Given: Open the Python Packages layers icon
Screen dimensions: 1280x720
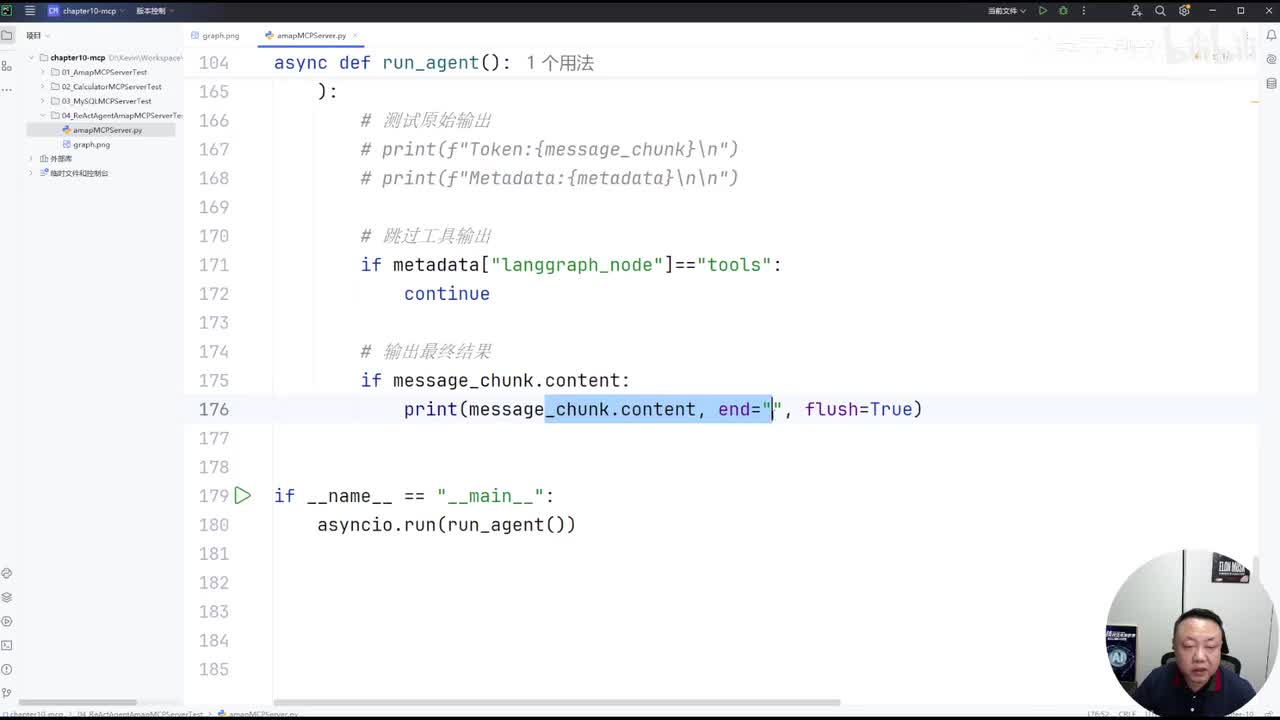Looking at the screenshot, I should (7, 598).
